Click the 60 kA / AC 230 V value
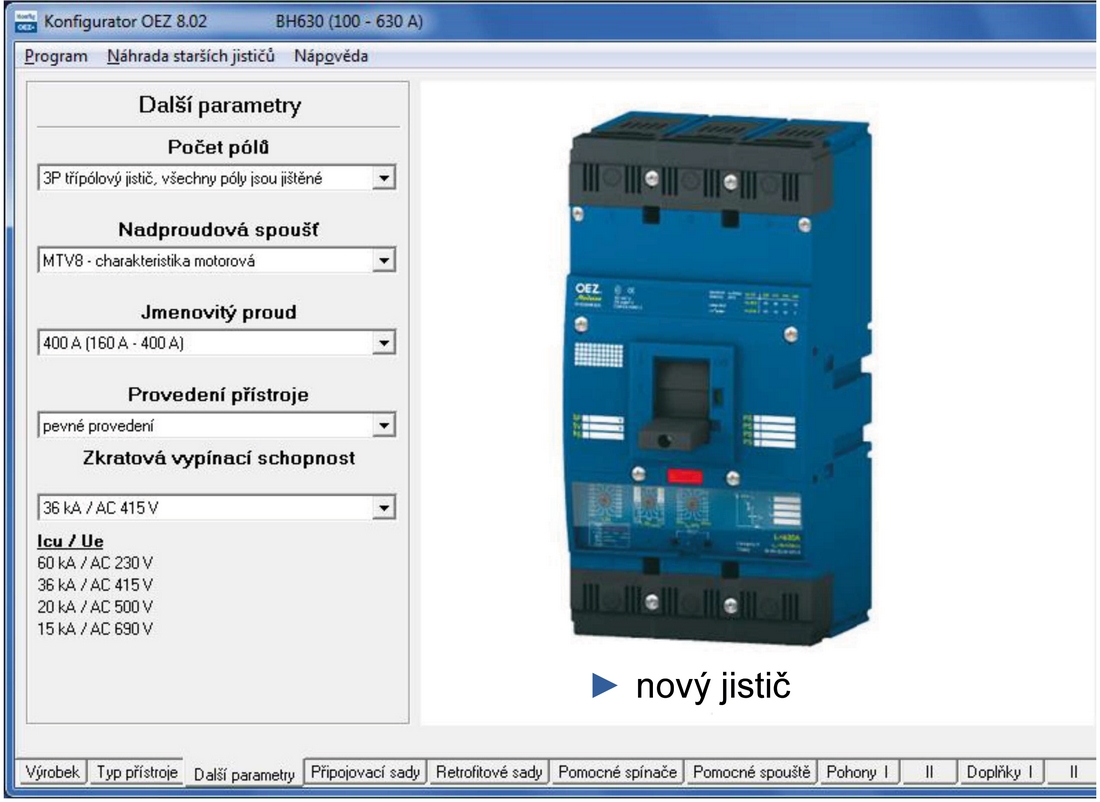This screenshot has width=1100, height=802. [x=95, y=563]
